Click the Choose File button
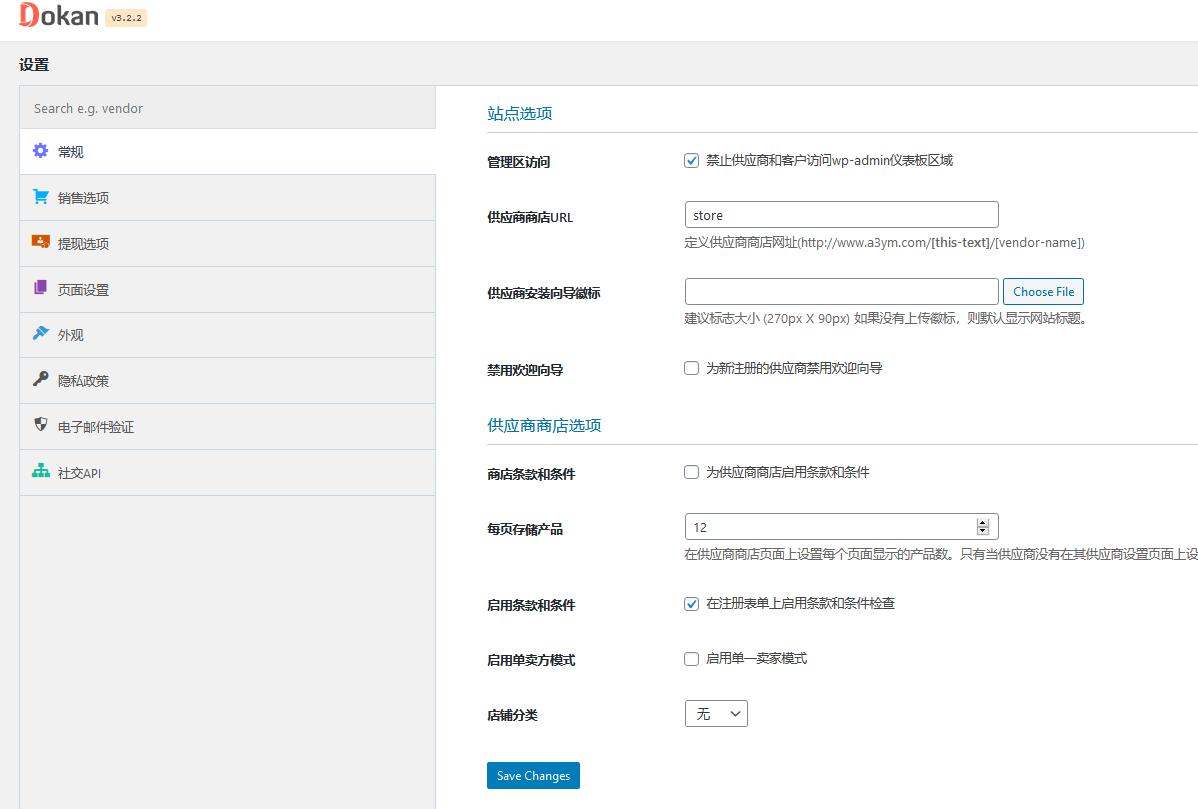1198x809 pixels. [1043, 292]
